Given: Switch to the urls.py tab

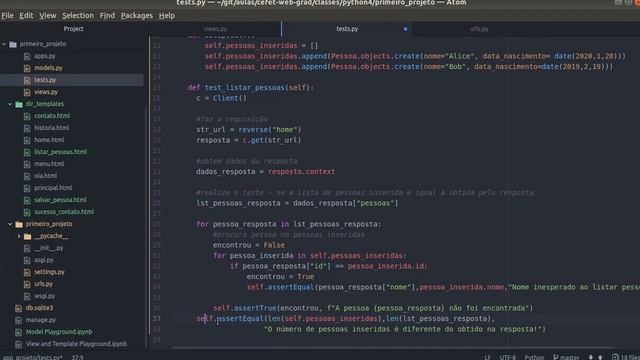Looking at the screenshot, I should click(479, 29).
